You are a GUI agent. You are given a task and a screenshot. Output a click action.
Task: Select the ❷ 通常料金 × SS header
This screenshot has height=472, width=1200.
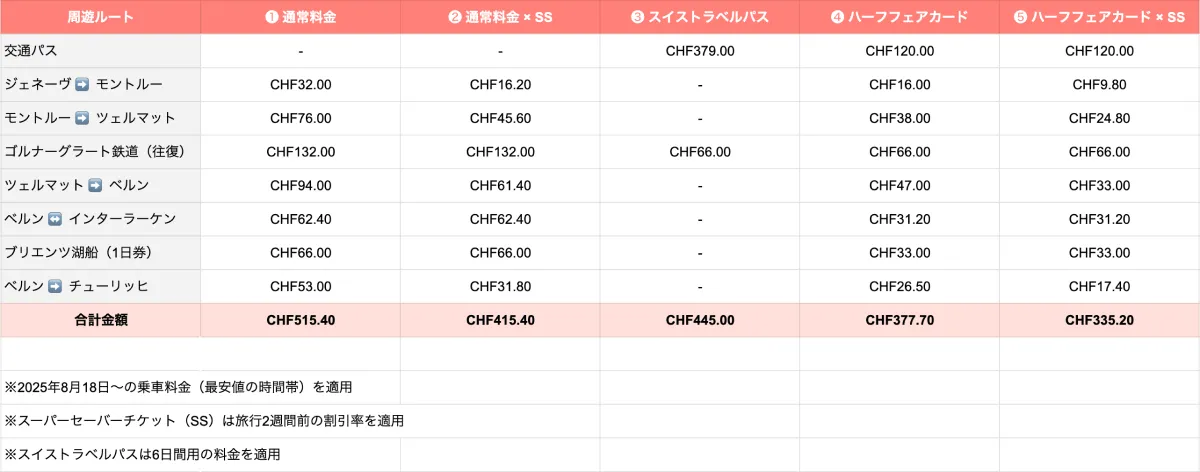500,17
